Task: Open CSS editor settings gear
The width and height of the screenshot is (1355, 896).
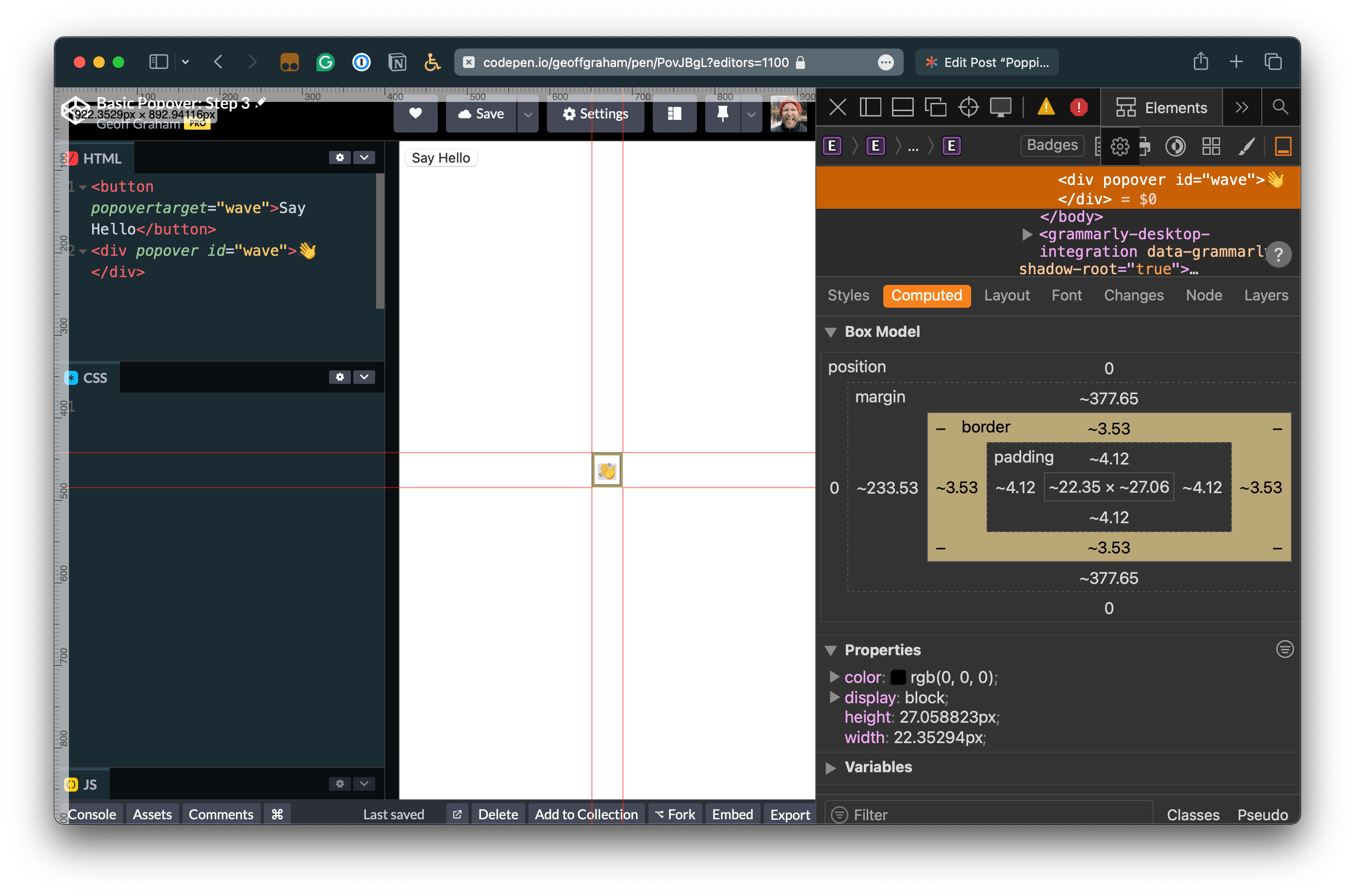Action: pyautogui.click(x=339, y=377)
